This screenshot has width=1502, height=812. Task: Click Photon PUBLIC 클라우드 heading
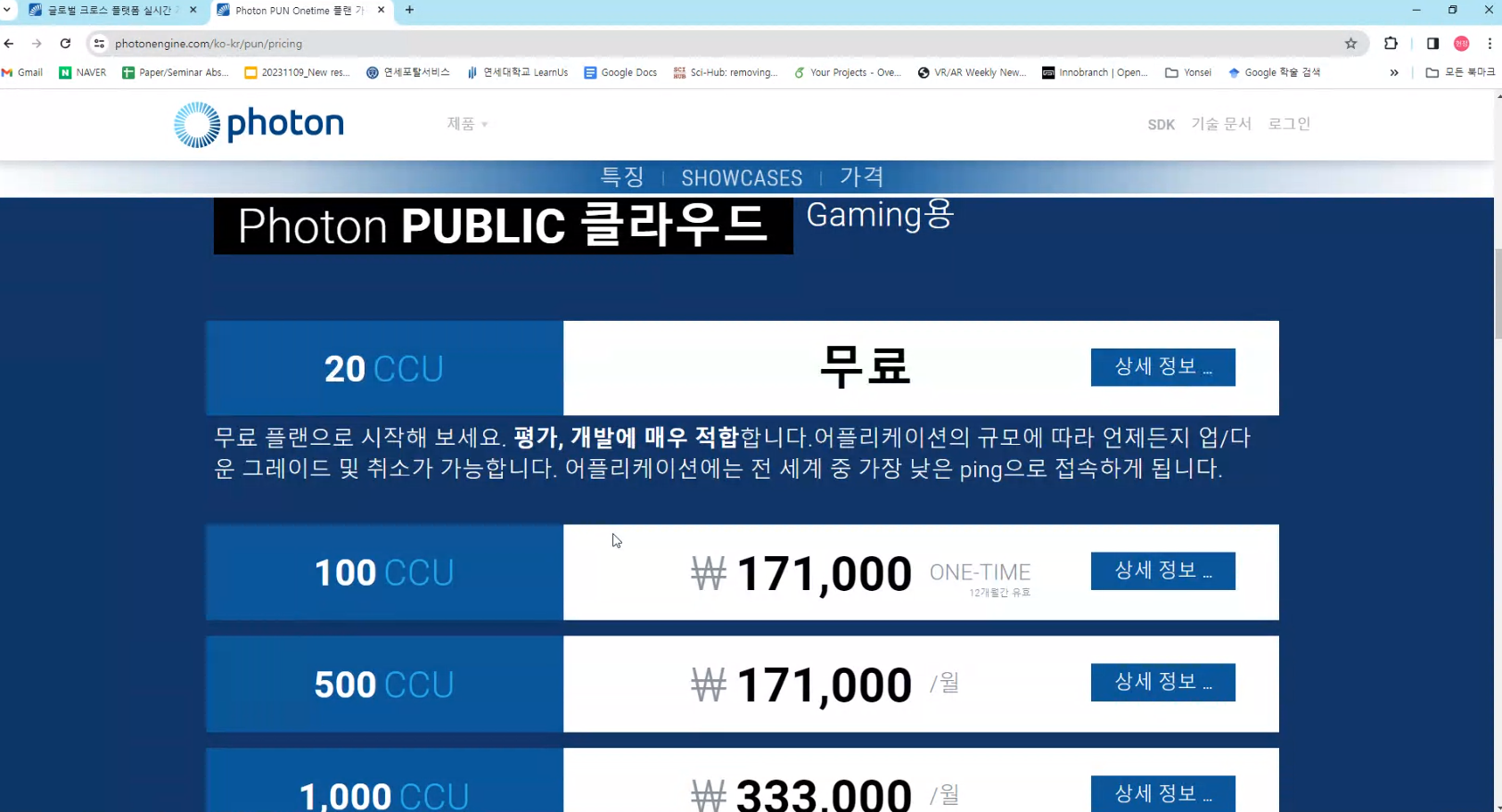[x=503, y=226]
